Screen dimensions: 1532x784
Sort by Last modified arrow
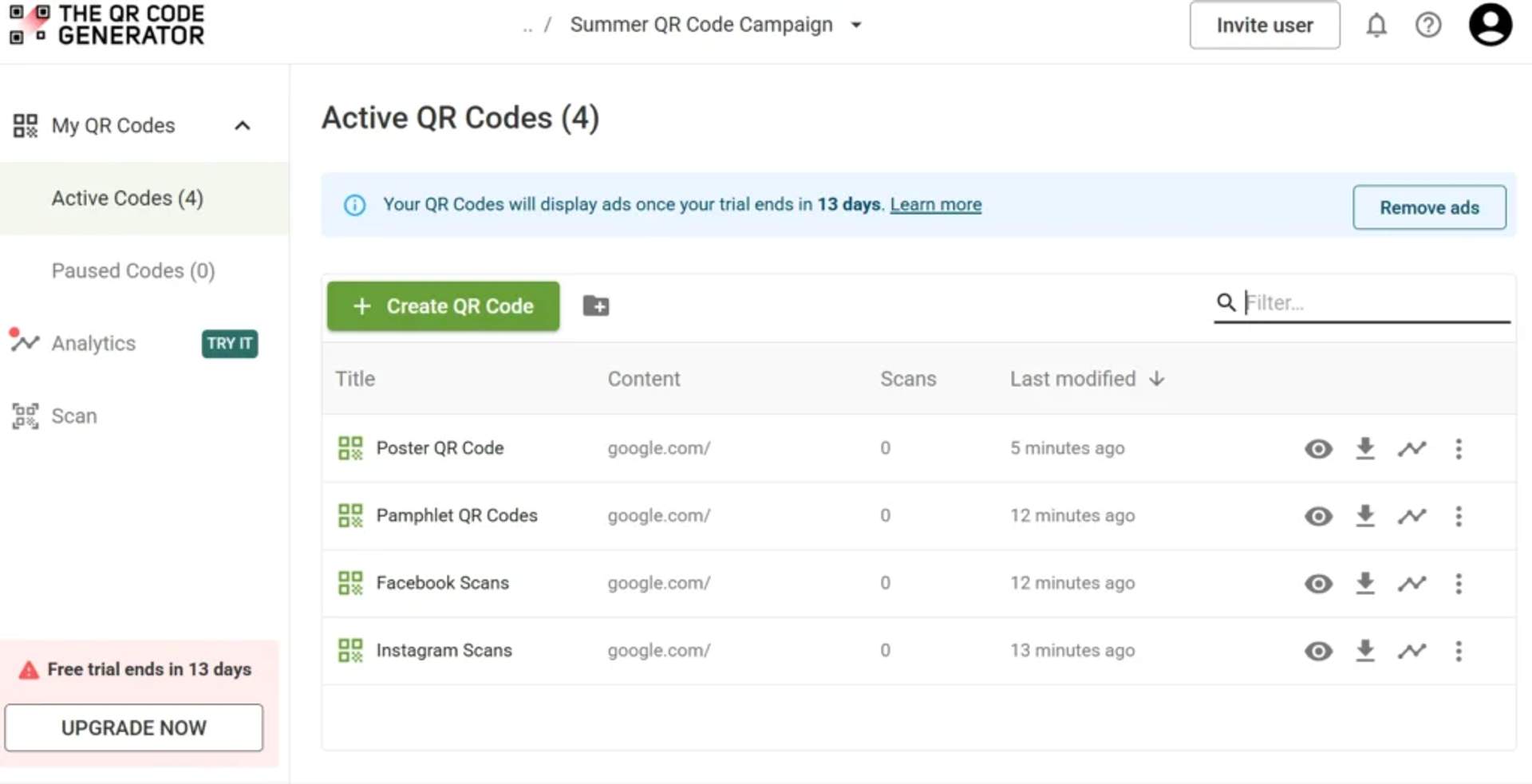point(1157,379)
